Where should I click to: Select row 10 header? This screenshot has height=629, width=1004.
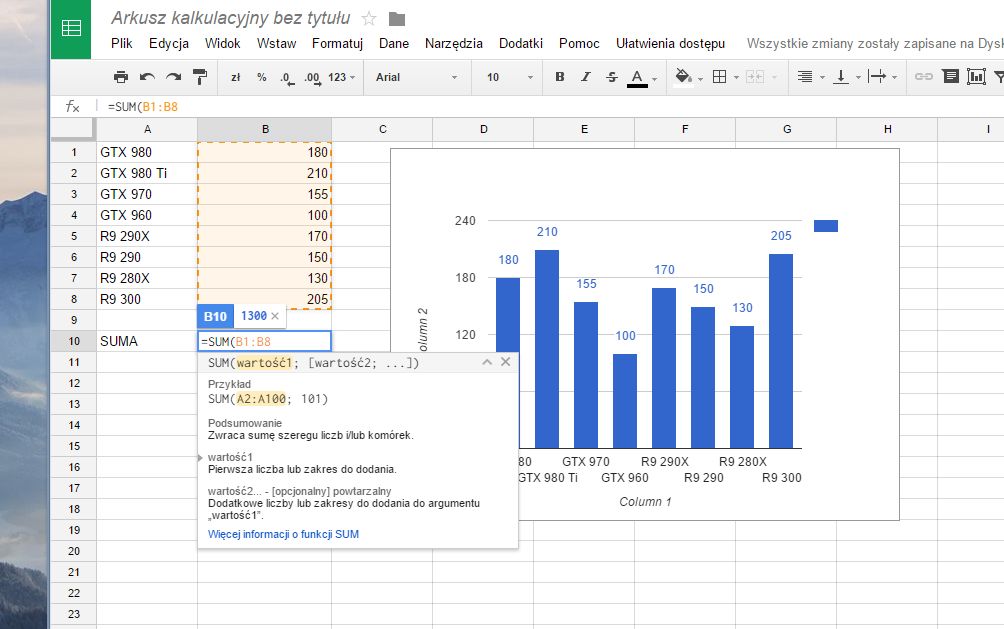[x=74, y=341]
